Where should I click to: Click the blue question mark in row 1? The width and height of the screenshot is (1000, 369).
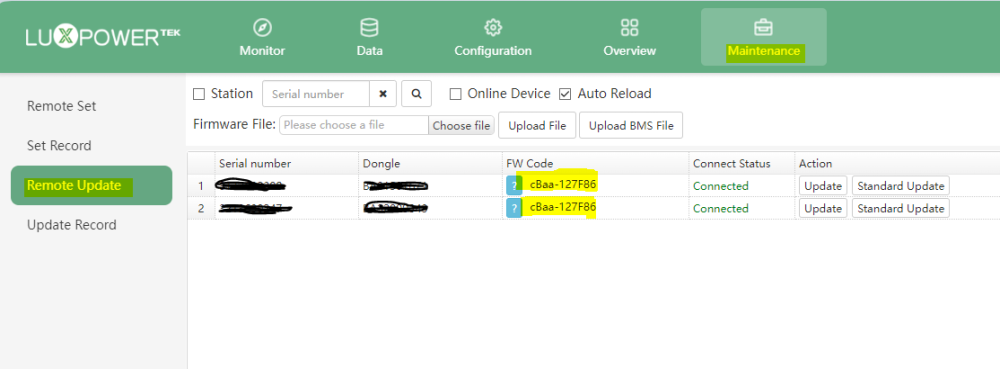(x=514, y=186)
